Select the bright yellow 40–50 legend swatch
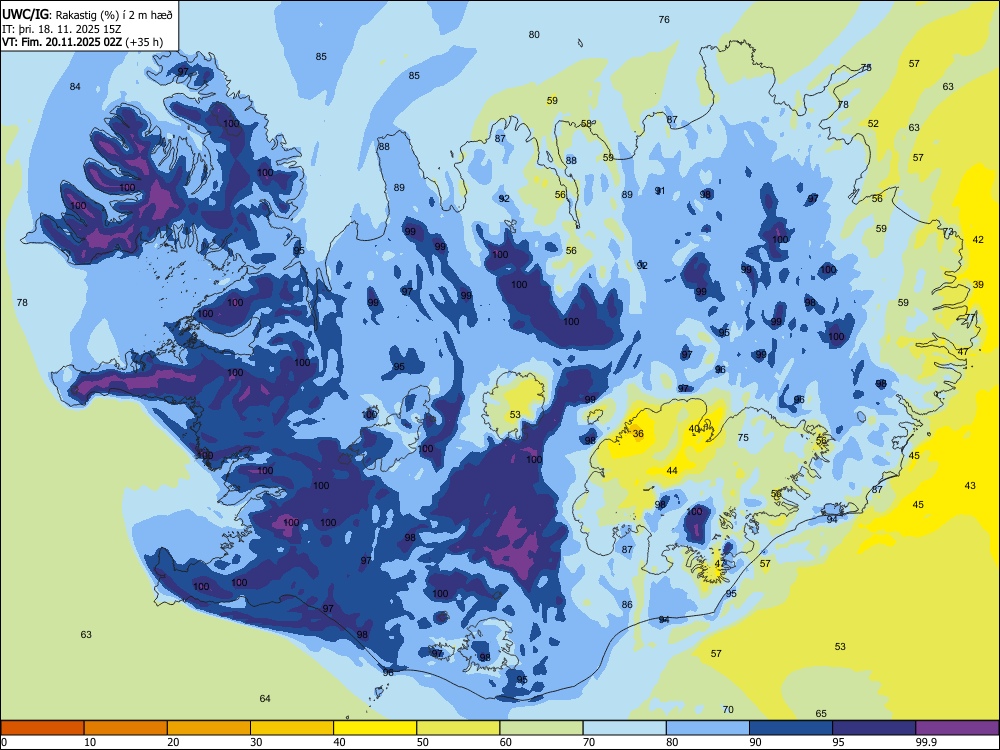 coord(375,728)
